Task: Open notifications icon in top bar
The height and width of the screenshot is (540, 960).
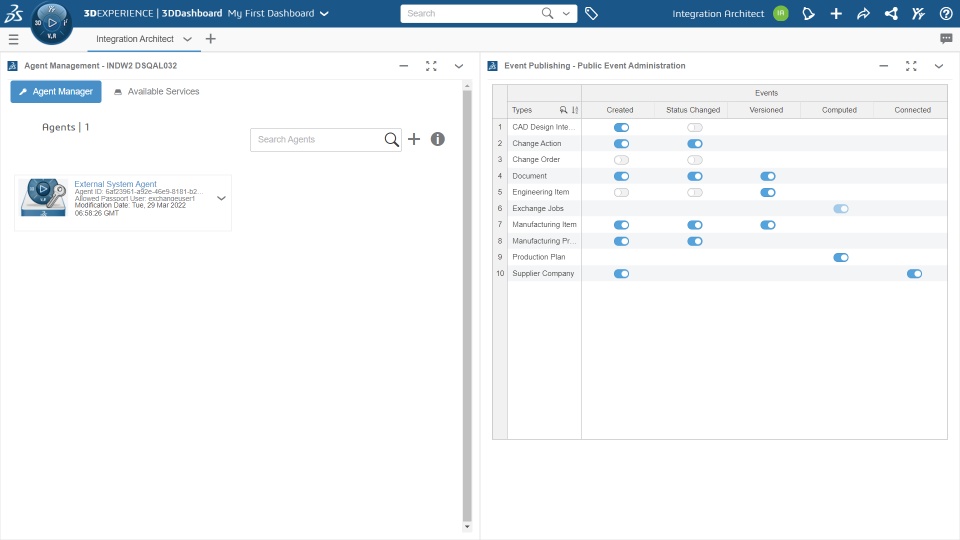Action: click(x=808, y=13)
